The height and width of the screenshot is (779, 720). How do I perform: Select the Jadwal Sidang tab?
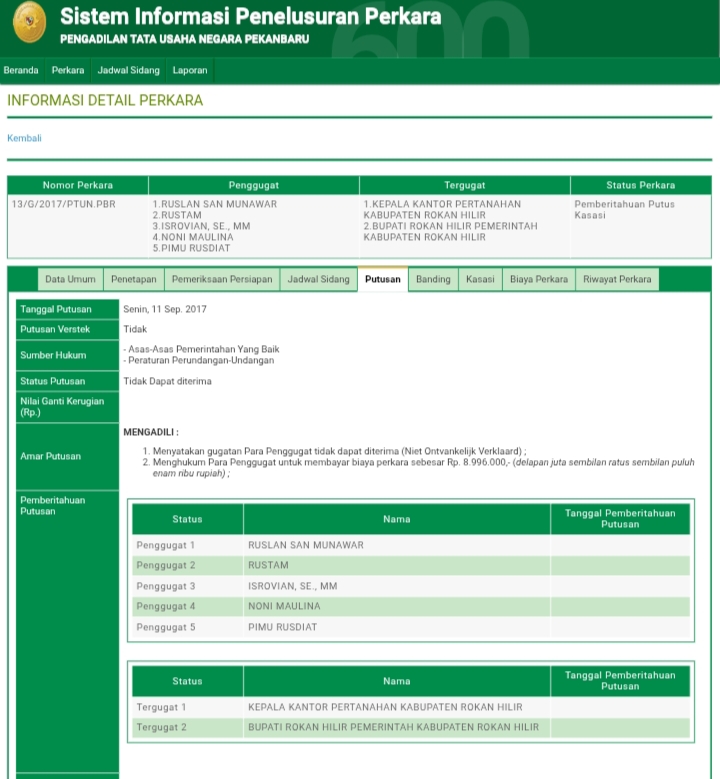318,280
